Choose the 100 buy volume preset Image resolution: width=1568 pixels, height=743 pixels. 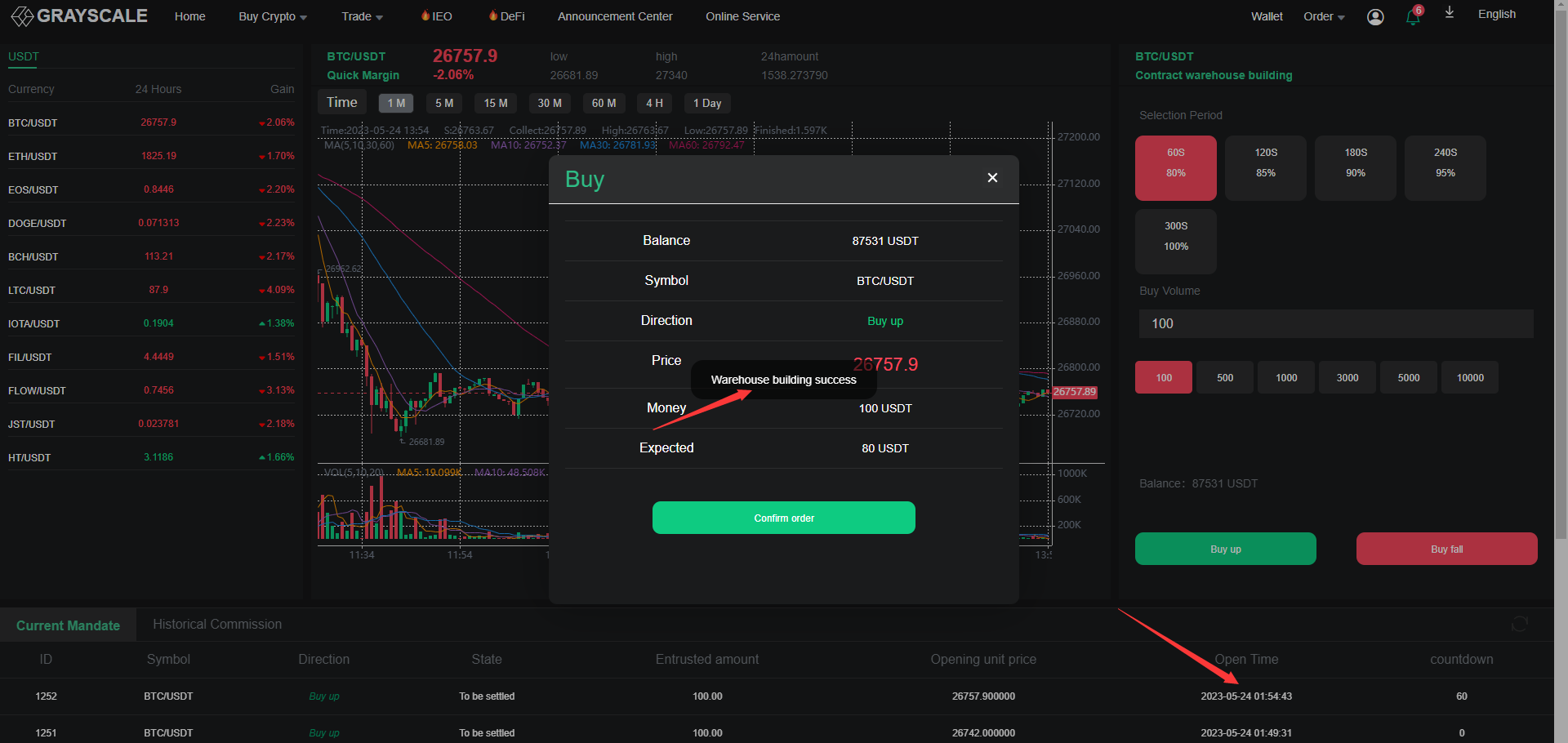coord(1164,377)
